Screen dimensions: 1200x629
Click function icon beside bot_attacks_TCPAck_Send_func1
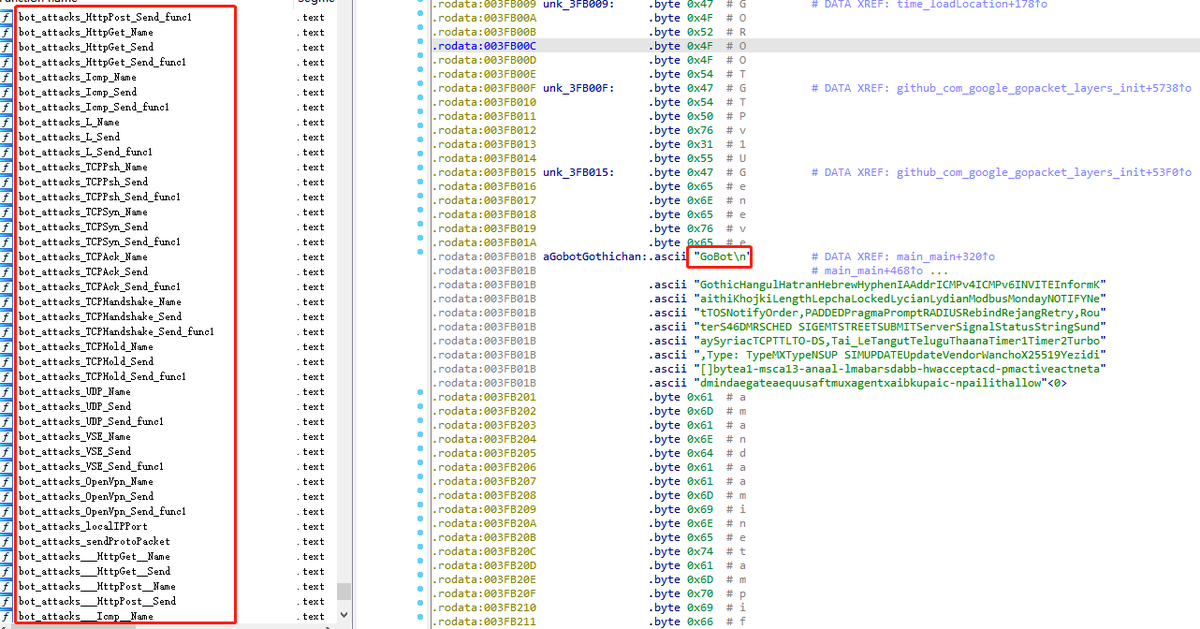click(x=7, y=287)
